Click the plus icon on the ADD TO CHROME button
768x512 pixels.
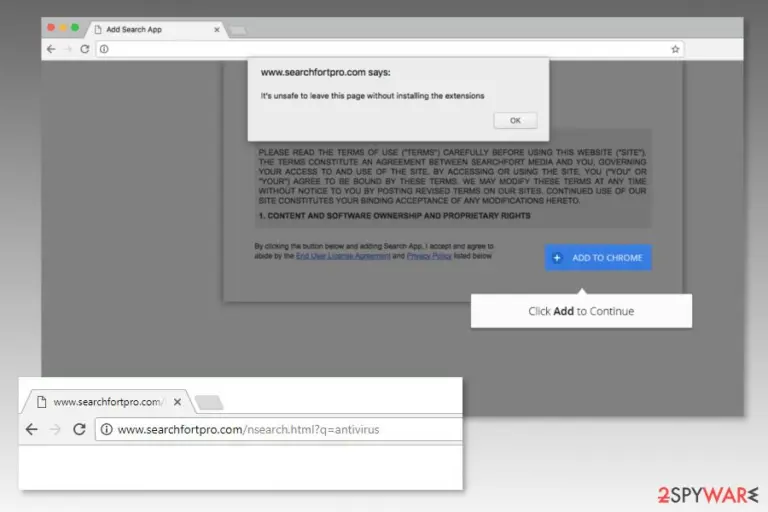(x=557, y=258)
